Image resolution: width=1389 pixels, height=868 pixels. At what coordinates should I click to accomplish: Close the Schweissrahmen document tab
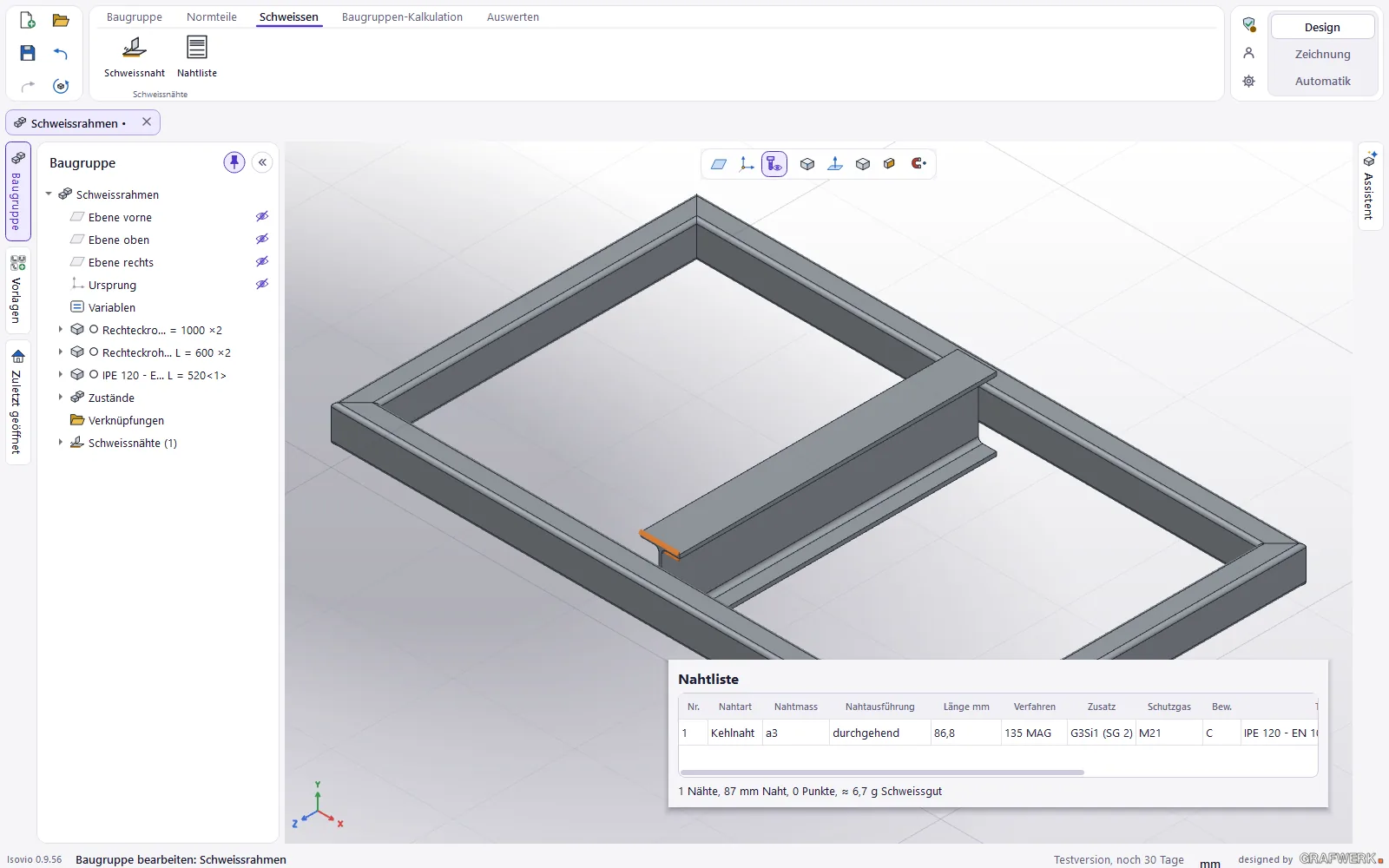(147, 122)
